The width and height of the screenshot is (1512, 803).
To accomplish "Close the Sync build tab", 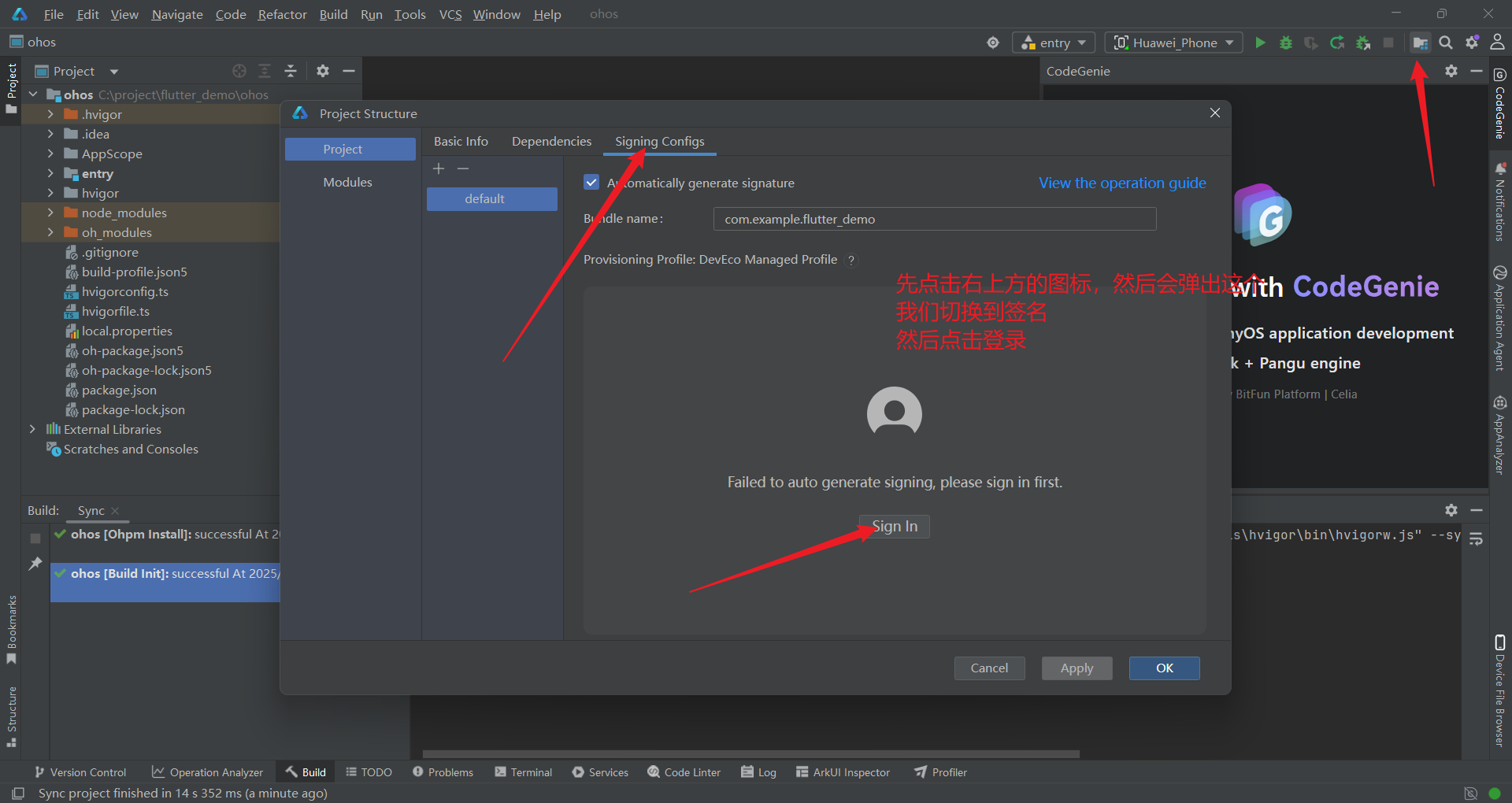I will 115,511.
